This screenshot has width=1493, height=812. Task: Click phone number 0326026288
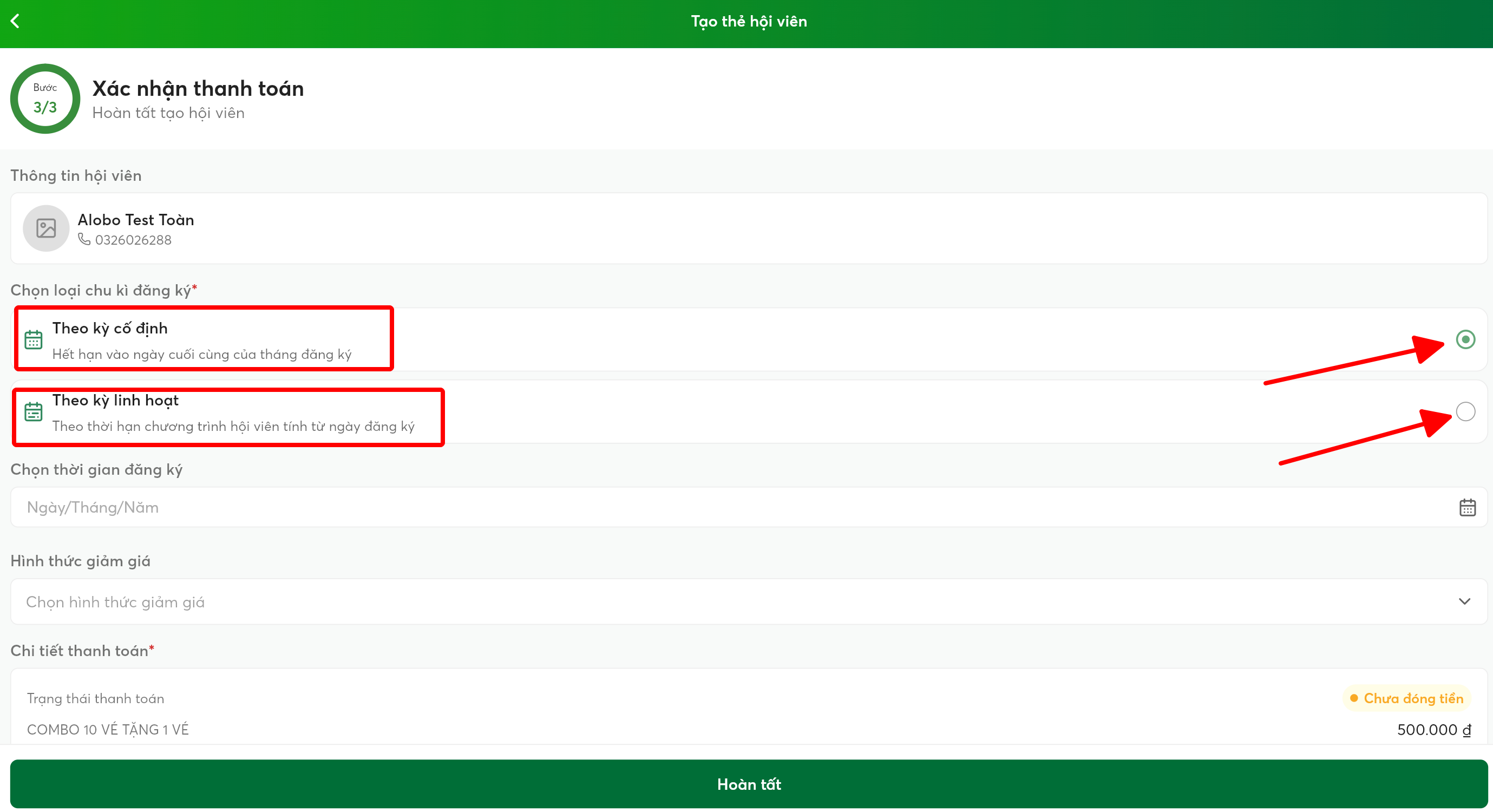click(133, 240)
